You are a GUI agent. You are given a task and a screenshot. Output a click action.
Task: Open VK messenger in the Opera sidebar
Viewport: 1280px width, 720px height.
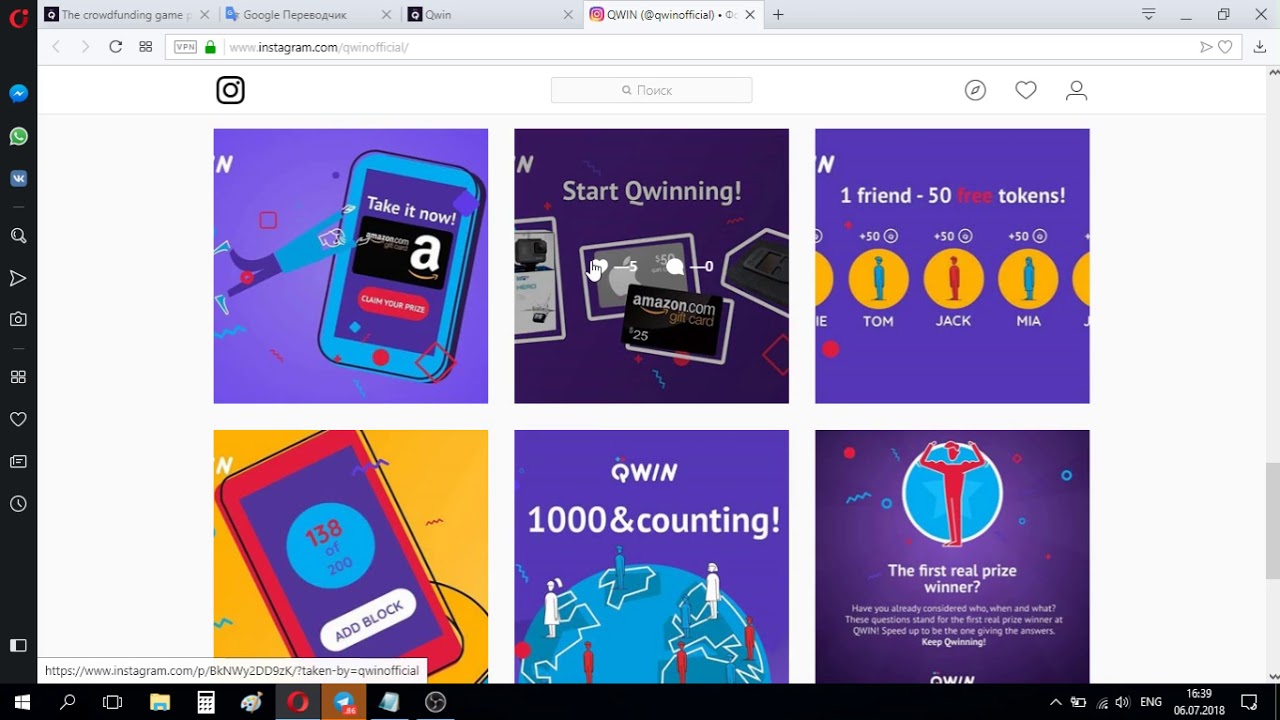[18, 178]
